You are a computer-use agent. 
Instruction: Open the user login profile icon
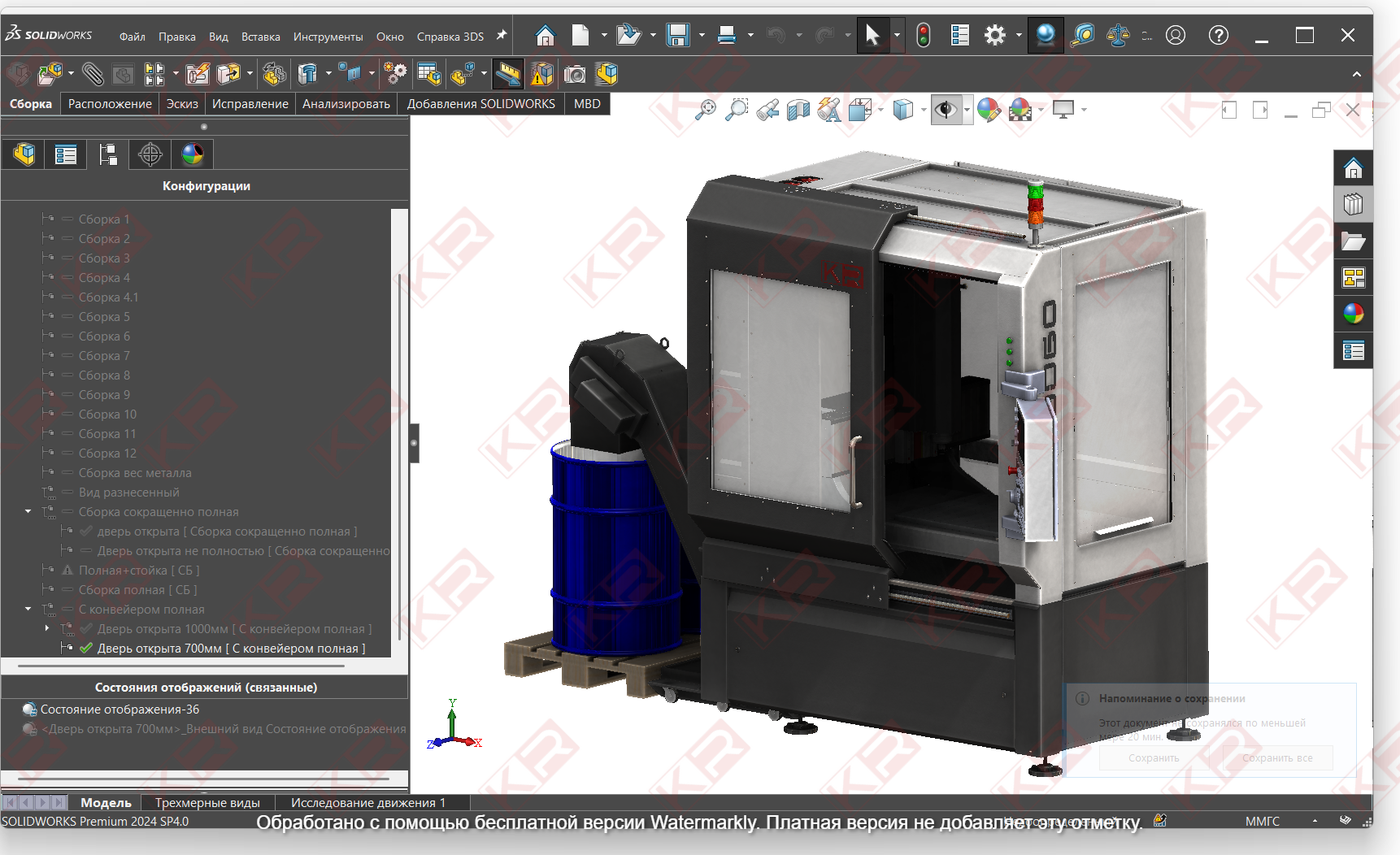(1176, 35)
